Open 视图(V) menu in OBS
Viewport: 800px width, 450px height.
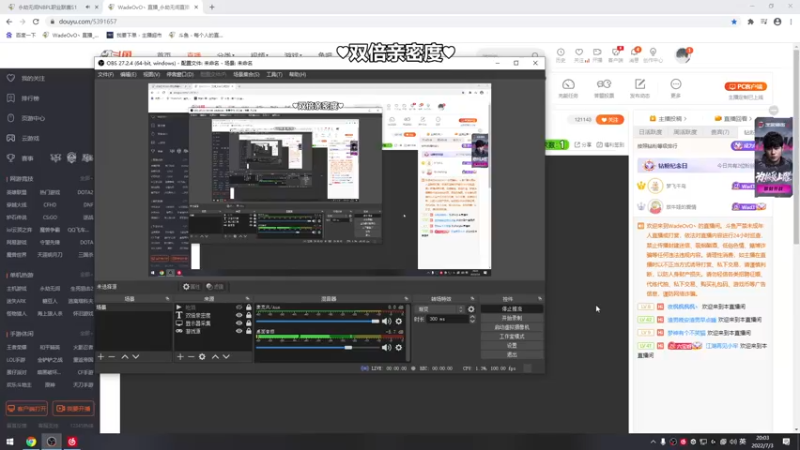[152, 74]
